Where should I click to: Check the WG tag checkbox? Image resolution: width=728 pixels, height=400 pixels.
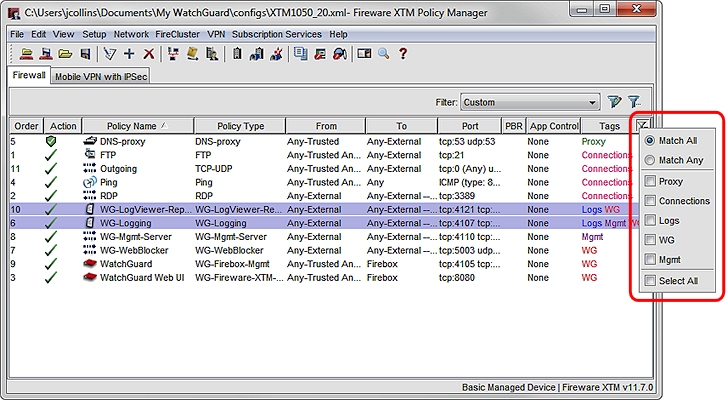[x=650, y=239]
